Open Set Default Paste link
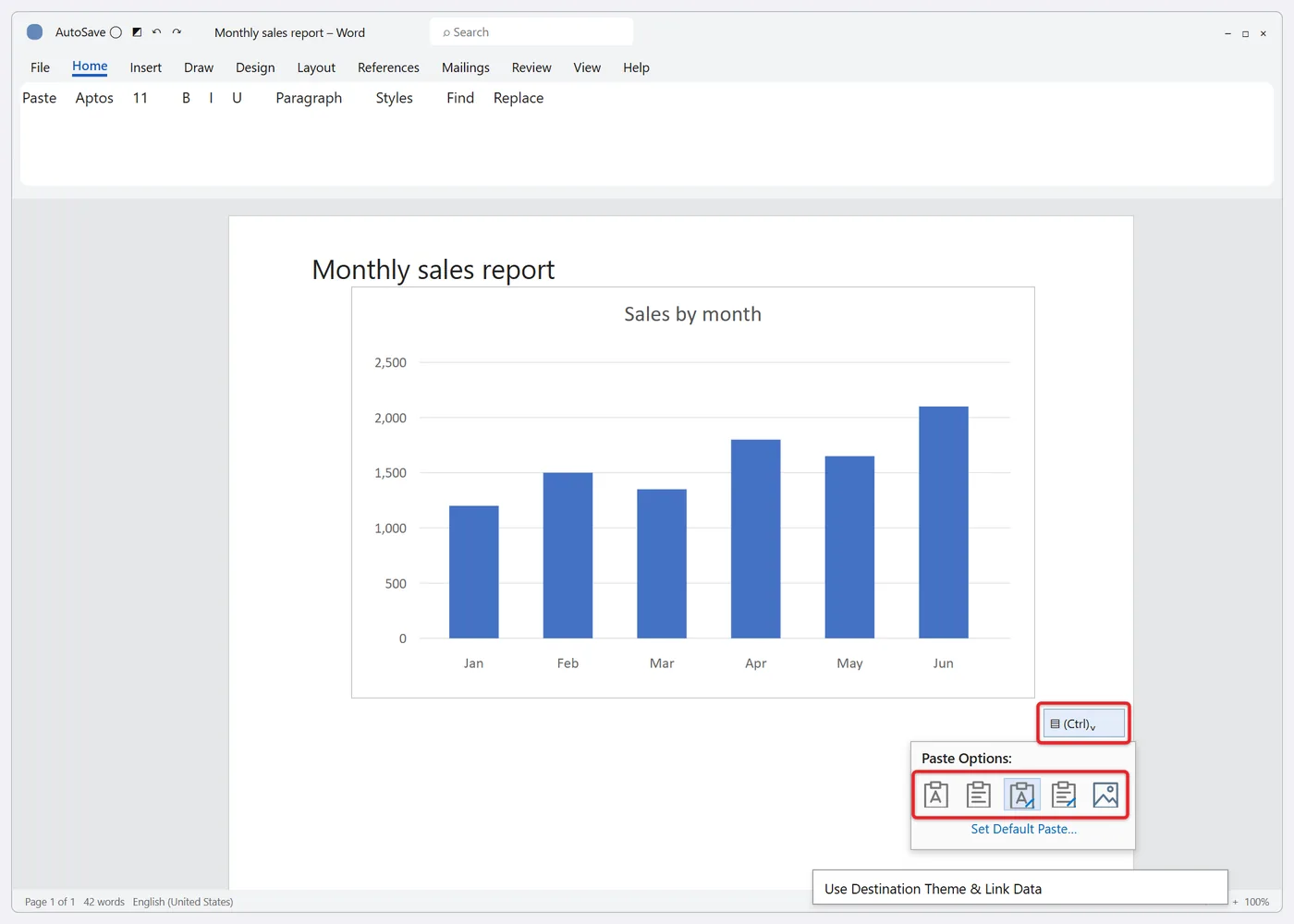Viewport: 1294px width, 924px height. pyautogui.click(x=1023, y=829)
